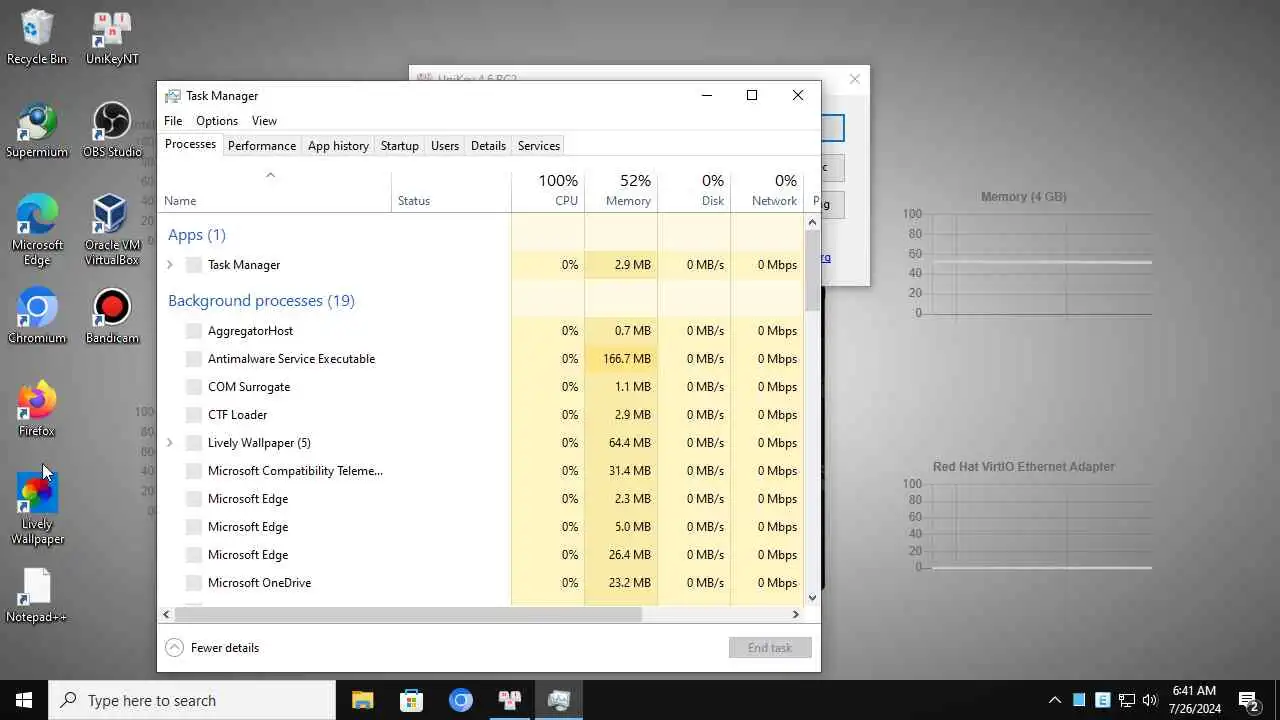Switch to the Performance tab

click(x=262, y=146)
